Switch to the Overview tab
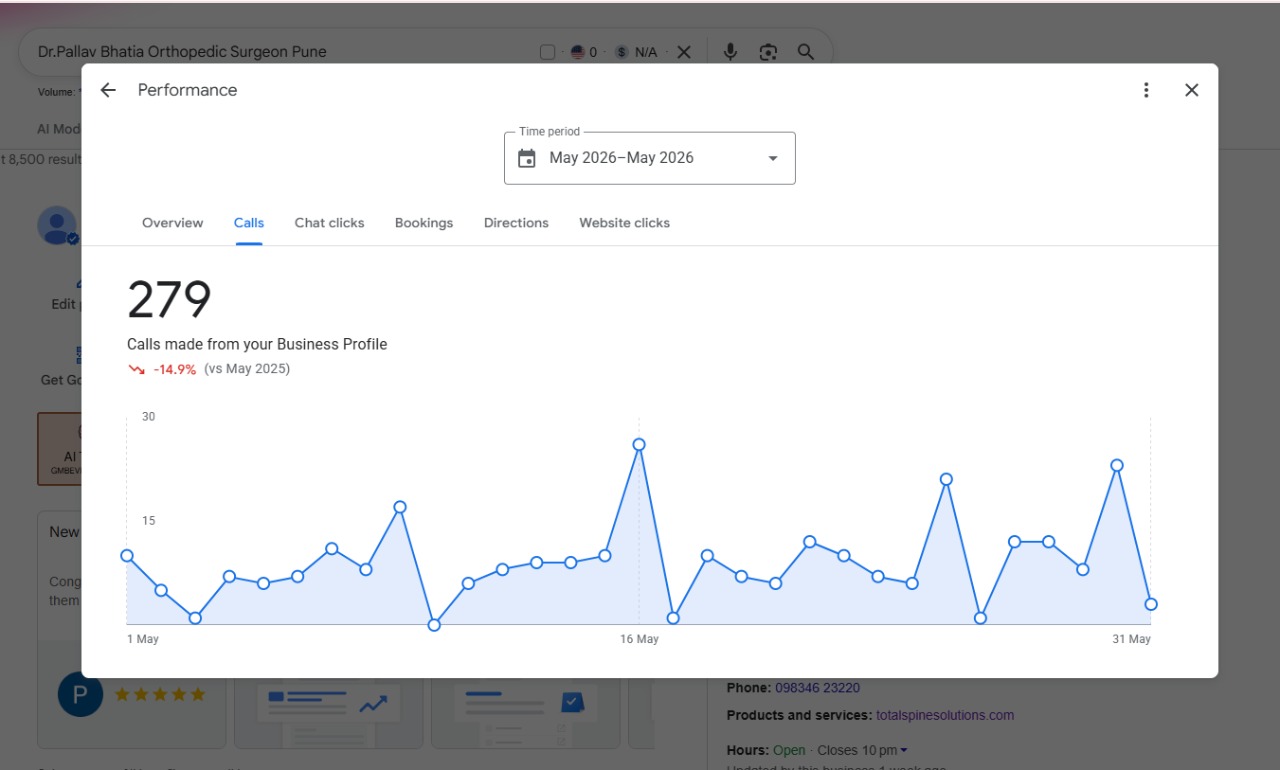 tap(172, 223)
